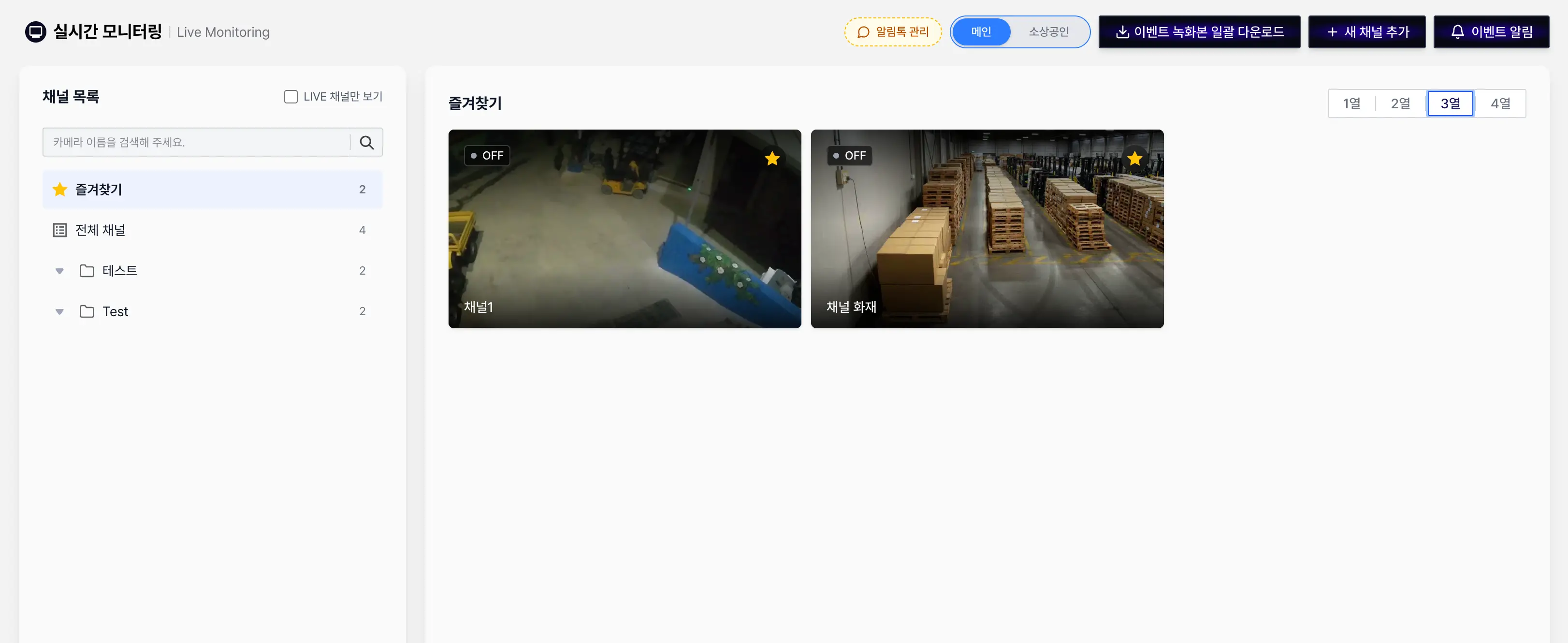Click the yellow star beside 즐겨찾기 in sidebar

coord(59,190)
